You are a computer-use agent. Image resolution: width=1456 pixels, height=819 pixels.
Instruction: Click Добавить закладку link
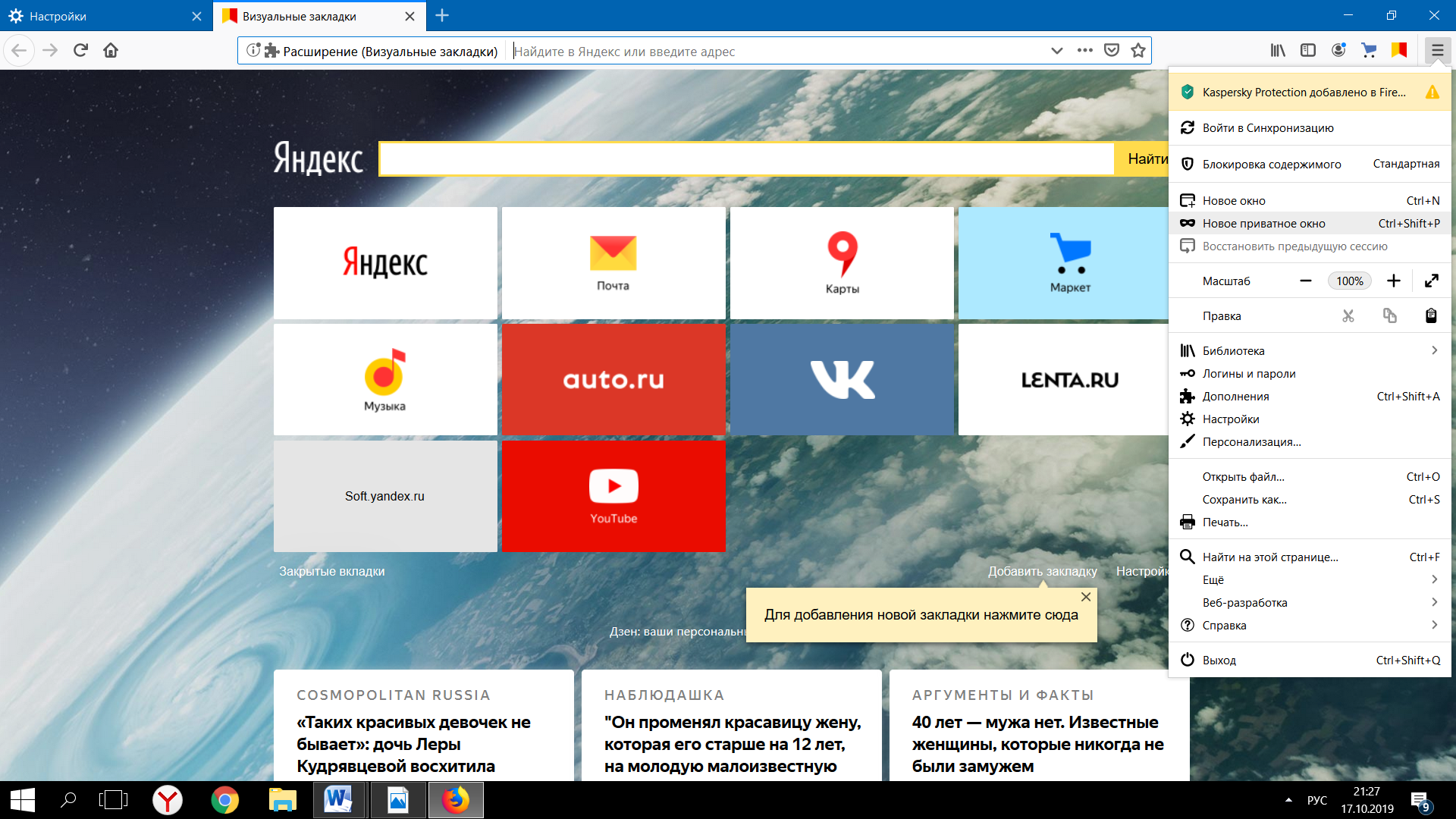tap(1042, 572)
